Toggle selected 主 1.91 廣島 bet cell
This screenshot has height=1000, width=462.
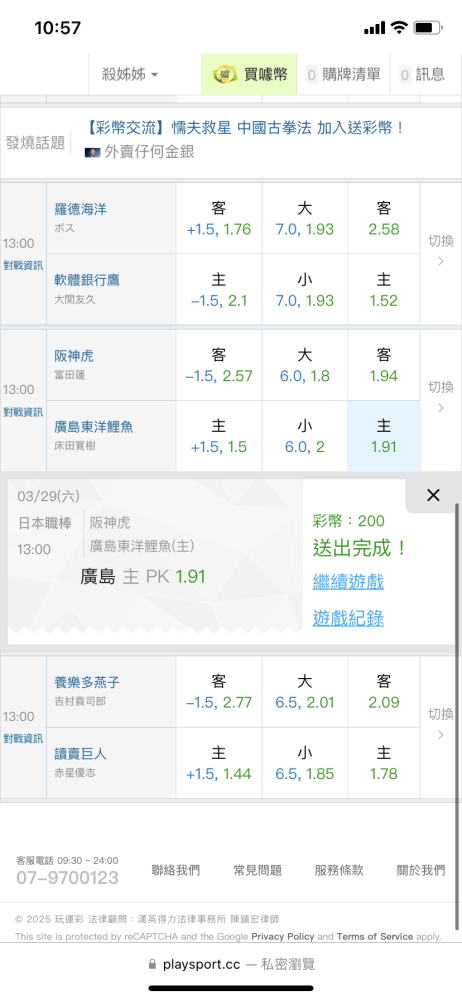[x=384, y=436]
